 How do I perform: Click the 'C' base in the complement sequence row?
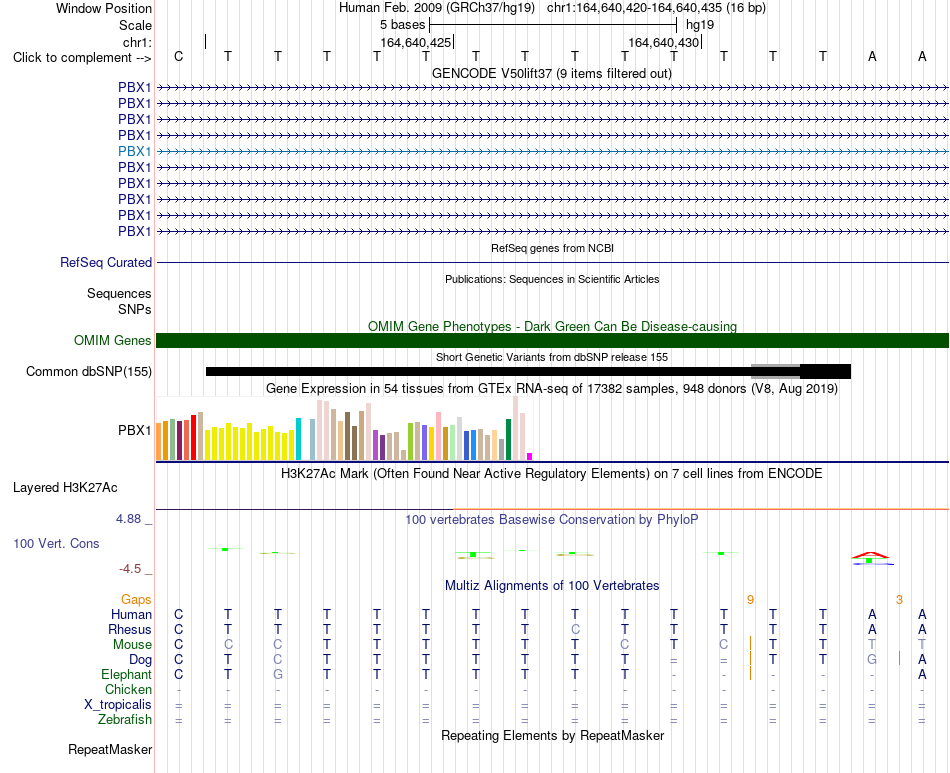[178, 56]
